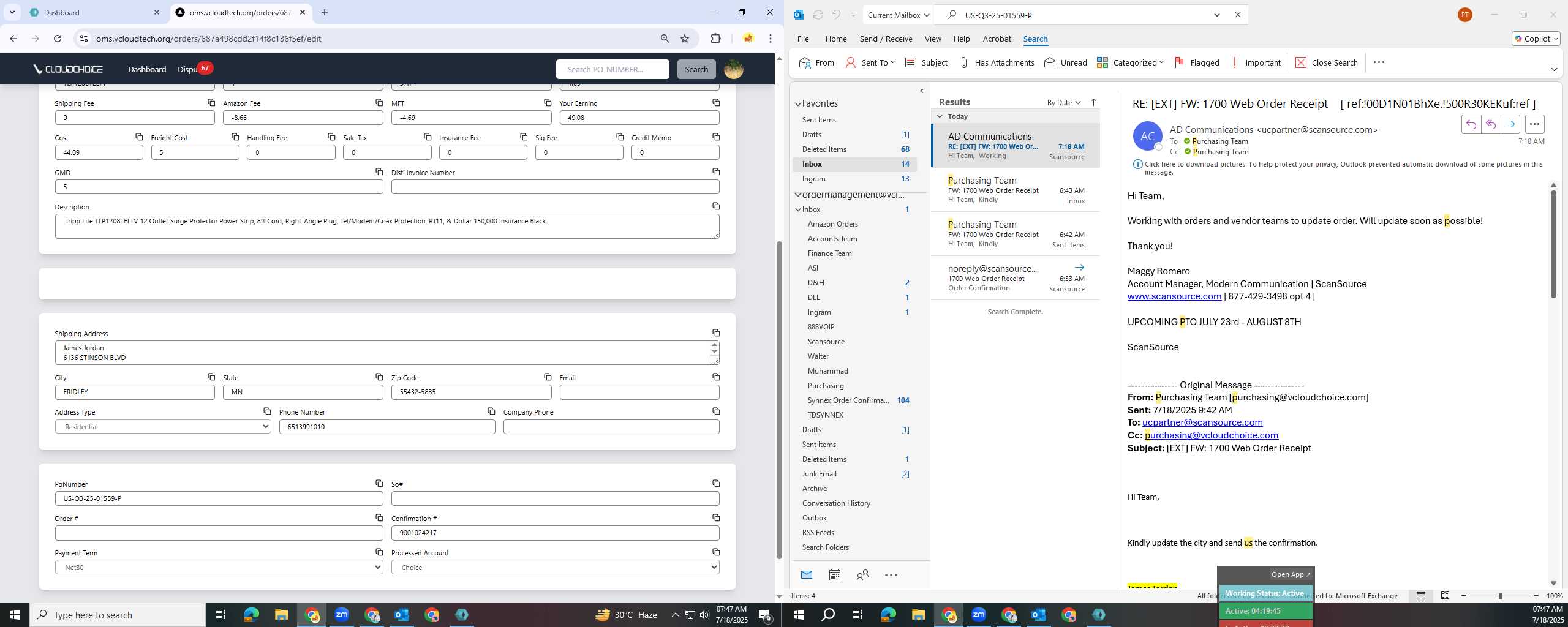Filter search by Has Attachments

point(996,62)
